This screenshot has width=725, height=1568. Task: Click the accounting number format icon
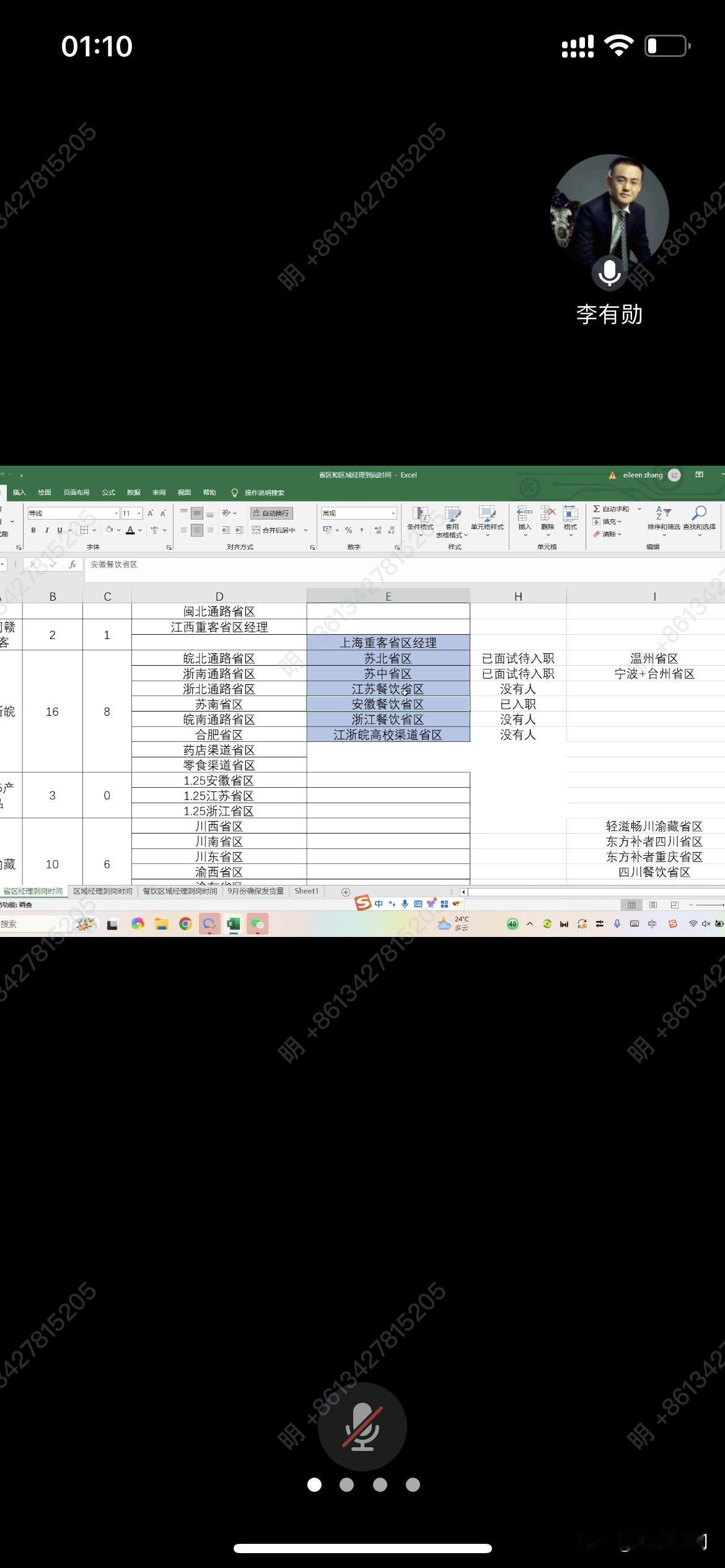(x=327, y=530)
